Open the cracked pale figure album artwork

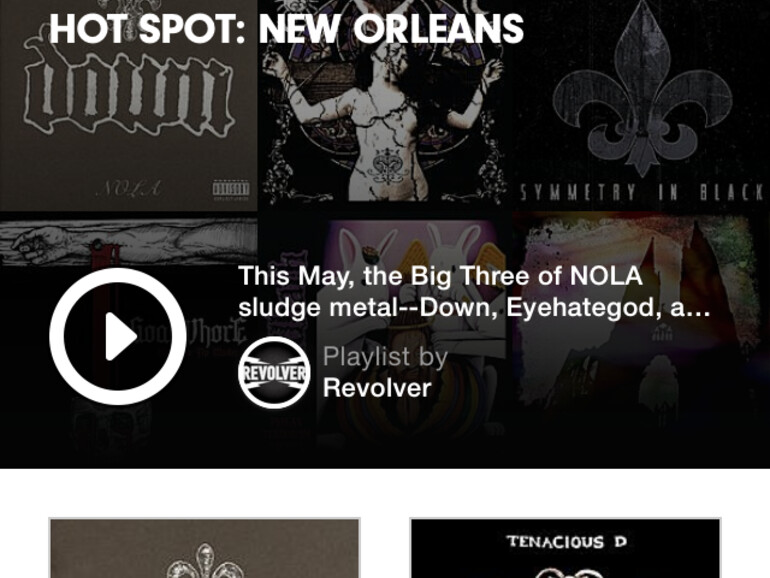pyautogui.click(x=385, y=106)
